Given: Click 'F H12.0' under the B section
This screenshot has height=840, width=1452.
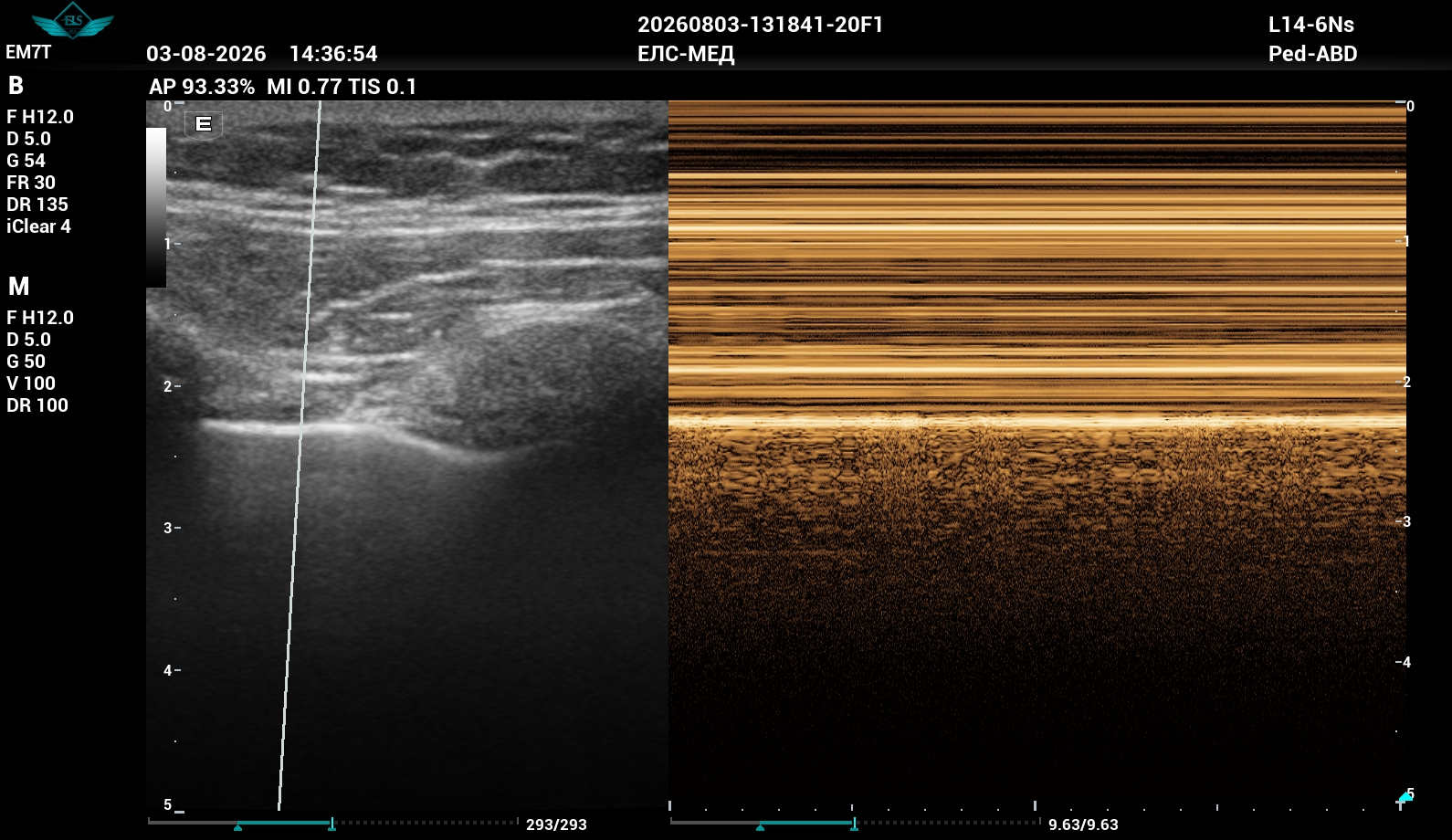Looking at the screenshot, I should (40, 117).
